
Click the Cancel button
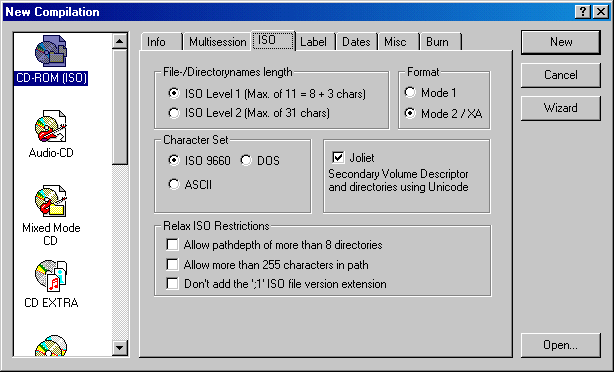click(560, 75)
